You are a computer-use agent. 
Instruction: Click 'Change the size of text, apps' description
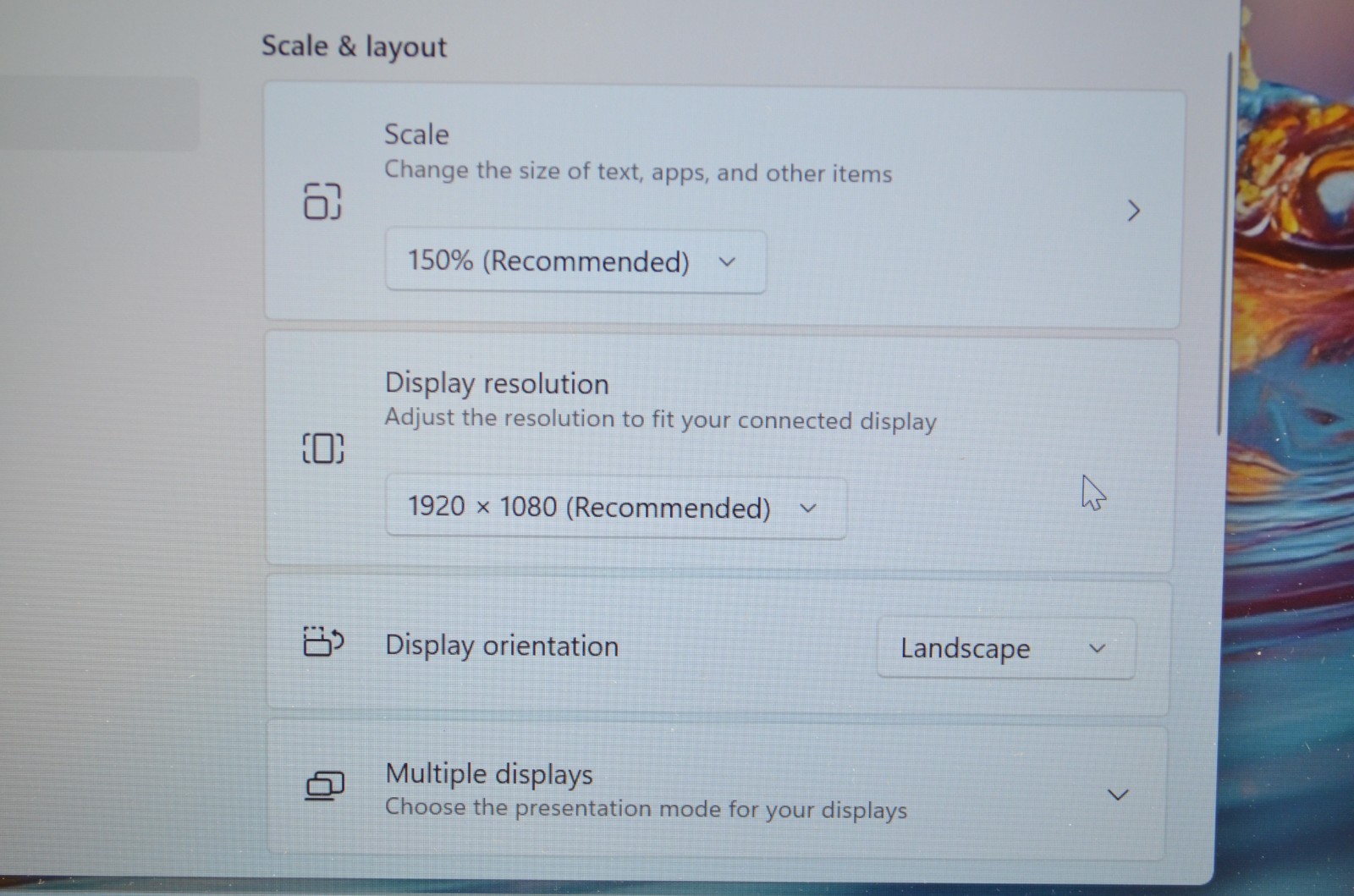pyautogui.click(x=638, y=173)
